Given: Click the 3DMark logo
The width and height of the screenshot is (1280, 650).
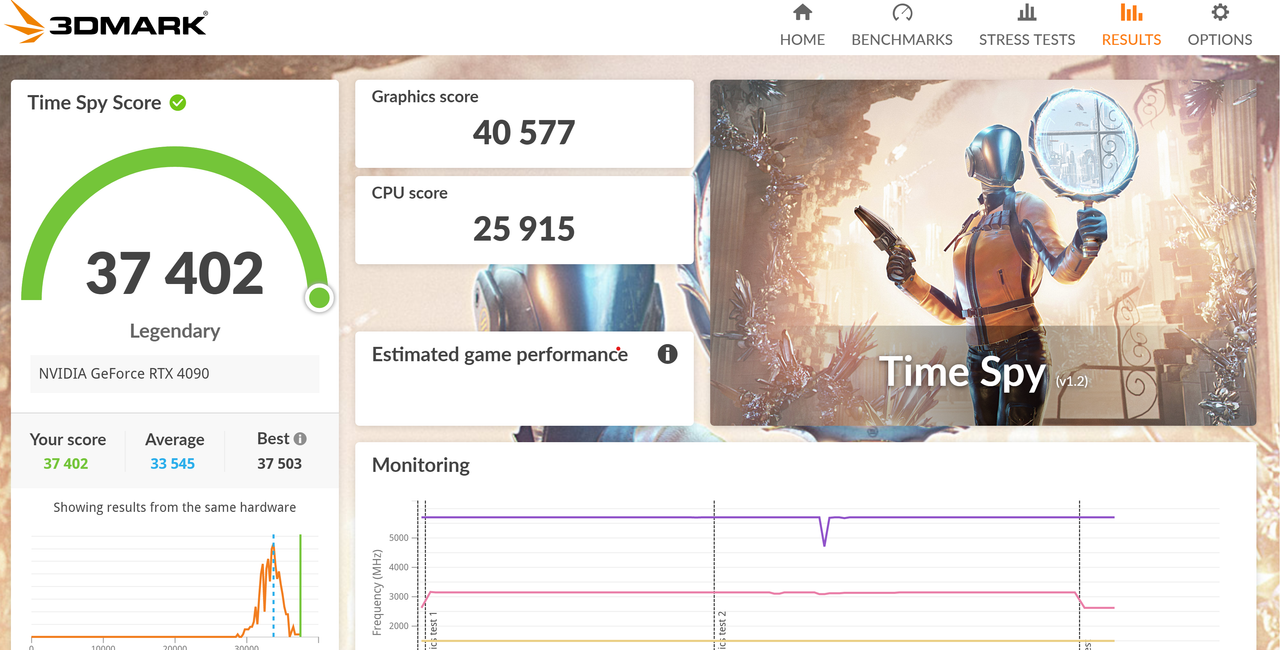Looking at the screenshot, I should pyautogui.click(x=106, y=23).
